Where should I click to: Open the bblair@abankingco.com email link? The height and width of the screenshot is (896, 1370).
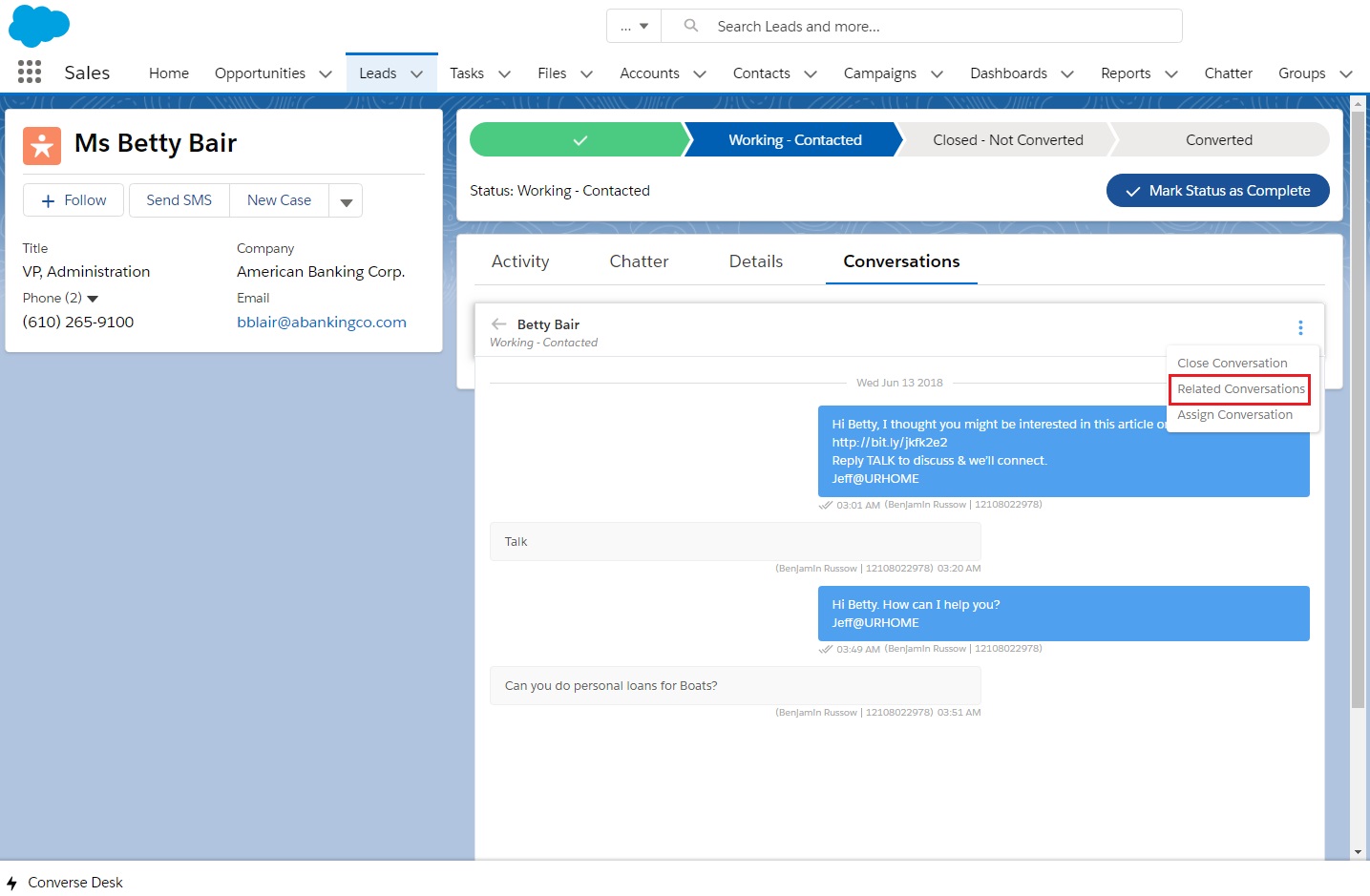[x=322, y=323]
